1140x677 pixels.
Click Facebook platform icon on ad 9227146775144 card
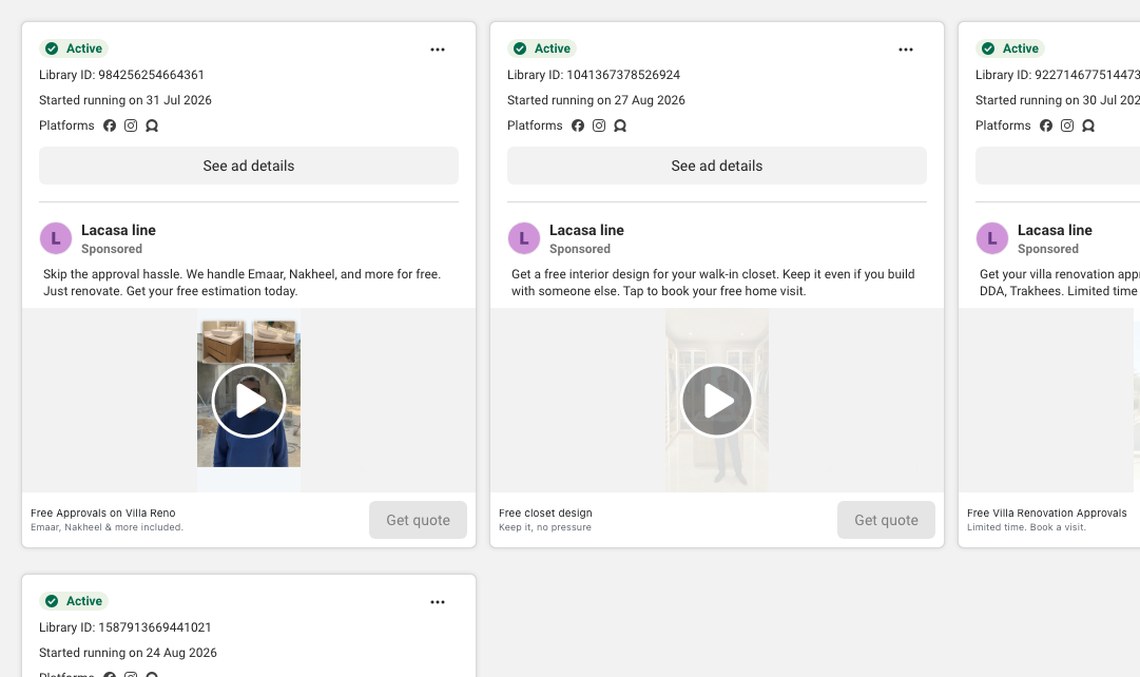tap(1046, 125)
